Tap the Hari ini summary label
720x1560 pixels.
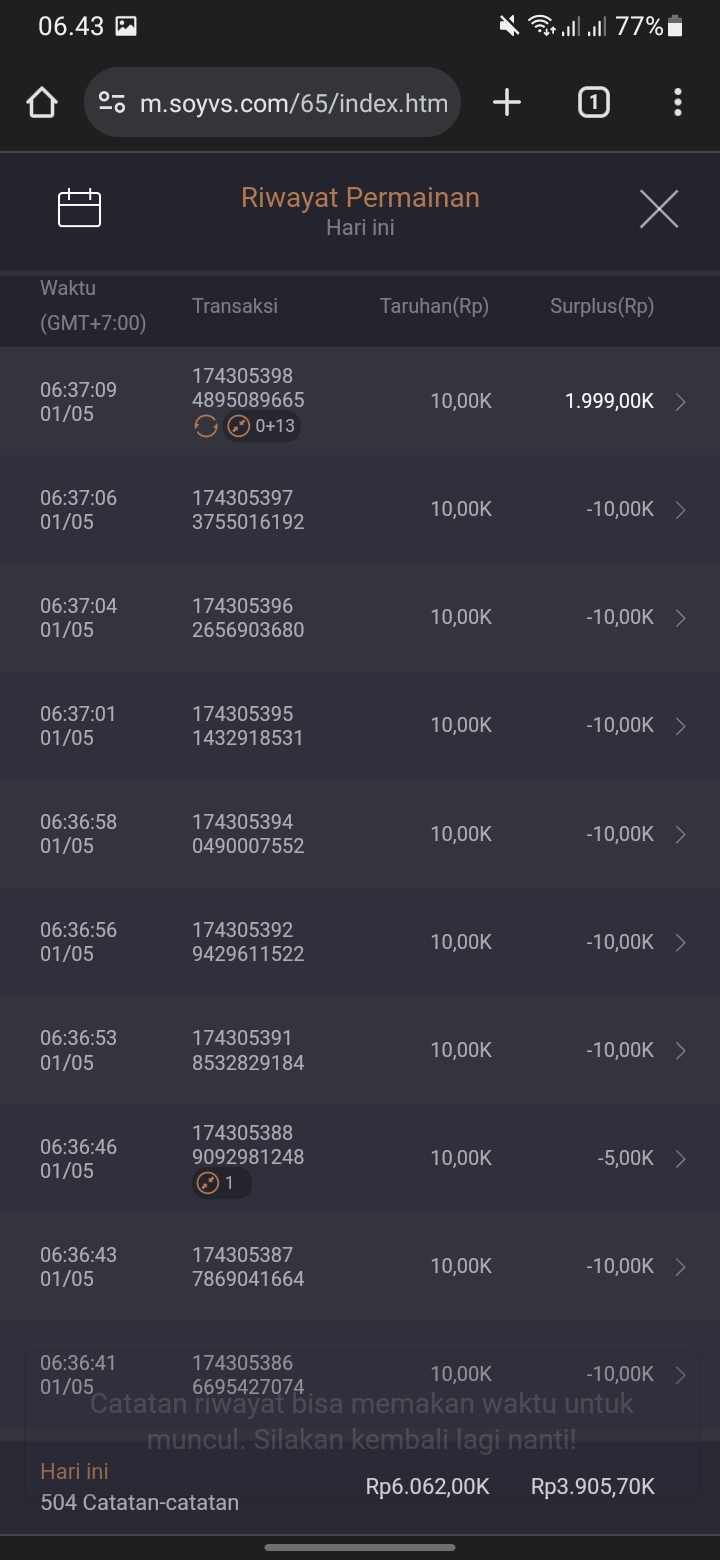(x=74, y=1471)
